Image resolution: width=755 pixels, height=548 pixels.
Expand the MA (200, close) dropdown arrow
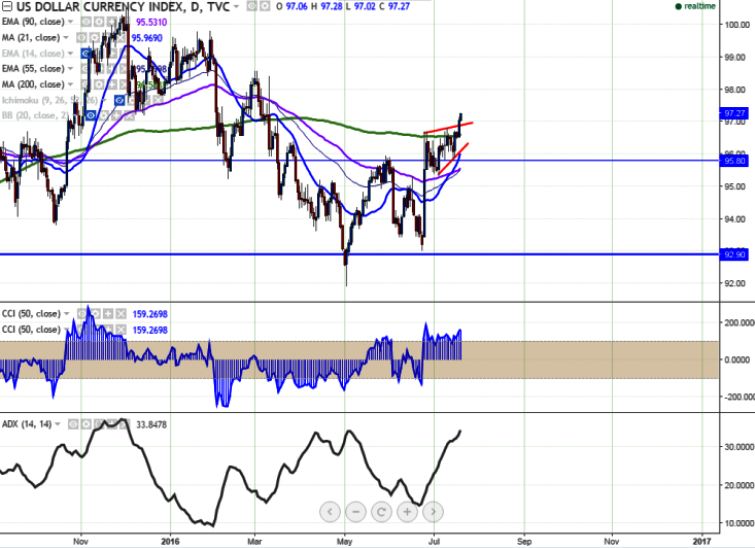(70, 85)
